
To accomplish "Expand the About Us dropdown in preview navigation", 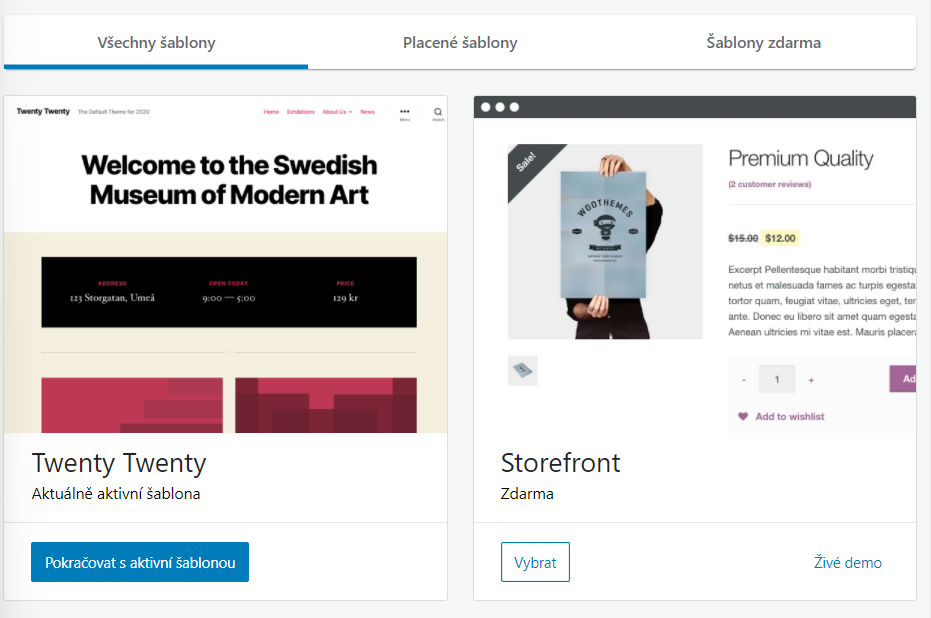I will coord(337,111).
